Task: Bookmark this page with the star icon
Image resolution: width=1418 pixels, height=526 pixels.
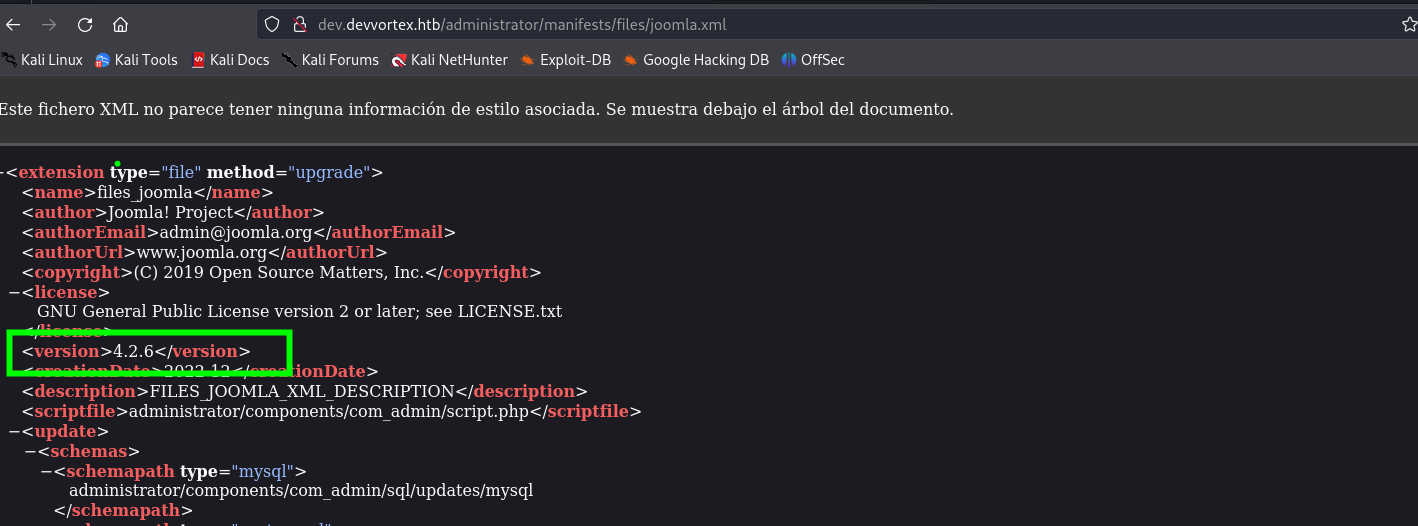Action: click(1409, 25)
